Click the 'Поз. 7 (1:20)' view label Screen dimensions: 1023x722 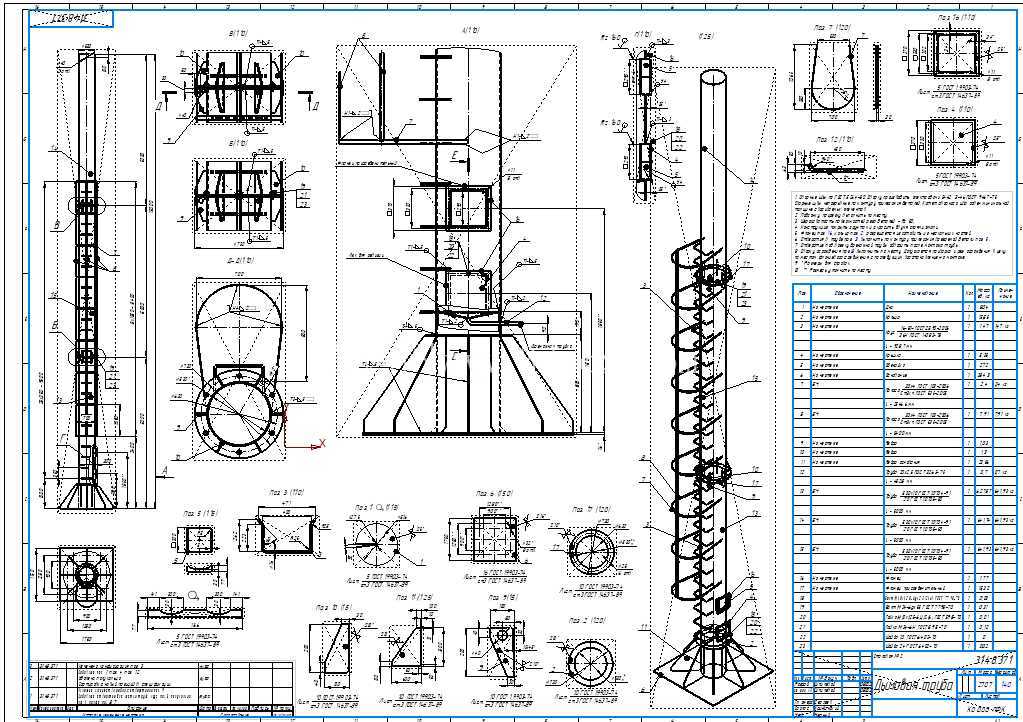833,28
